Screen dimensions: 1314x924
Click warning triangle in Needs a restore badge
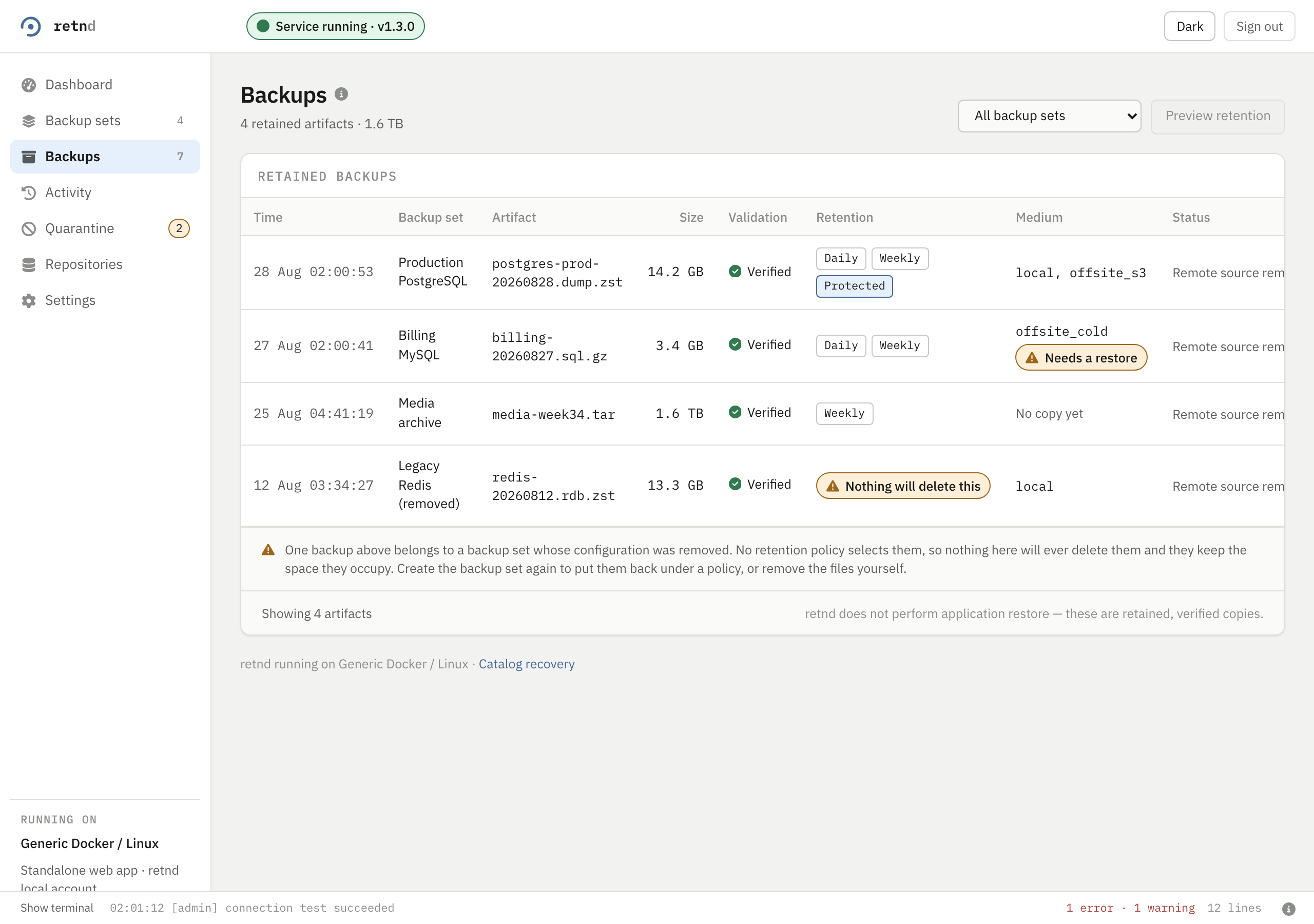pyautogui.click(x=1032, y=358)
